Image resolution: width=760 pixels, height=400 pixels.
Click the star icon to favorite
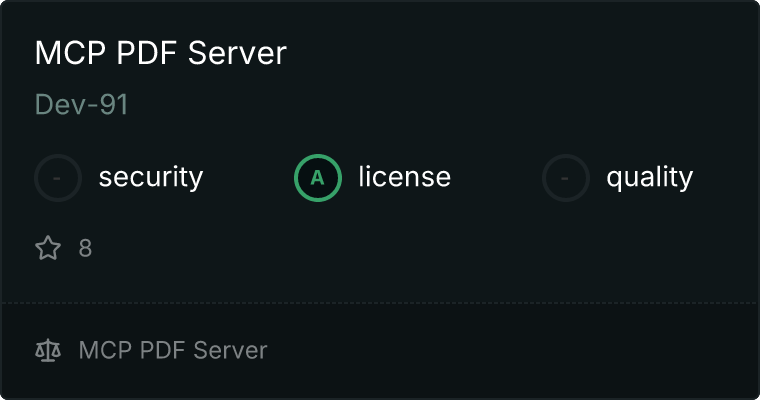pyautogui.click(x=48, y=248)
